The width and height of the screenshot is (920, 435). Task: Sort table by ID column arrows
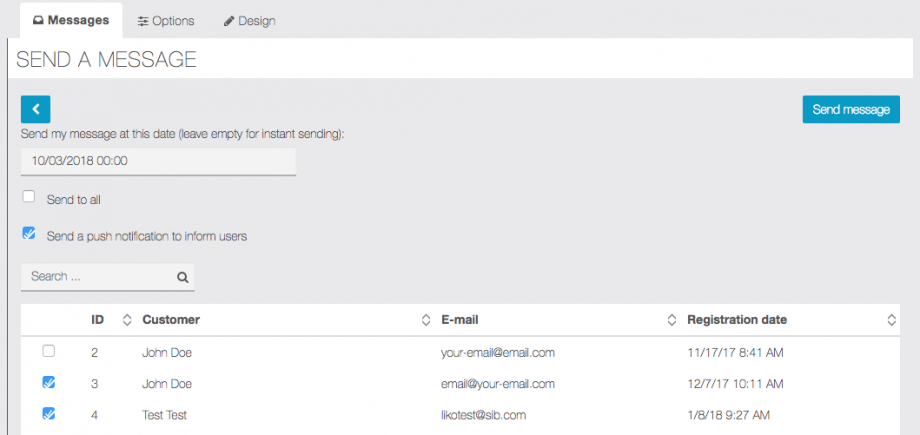click(x=127, y=320)
